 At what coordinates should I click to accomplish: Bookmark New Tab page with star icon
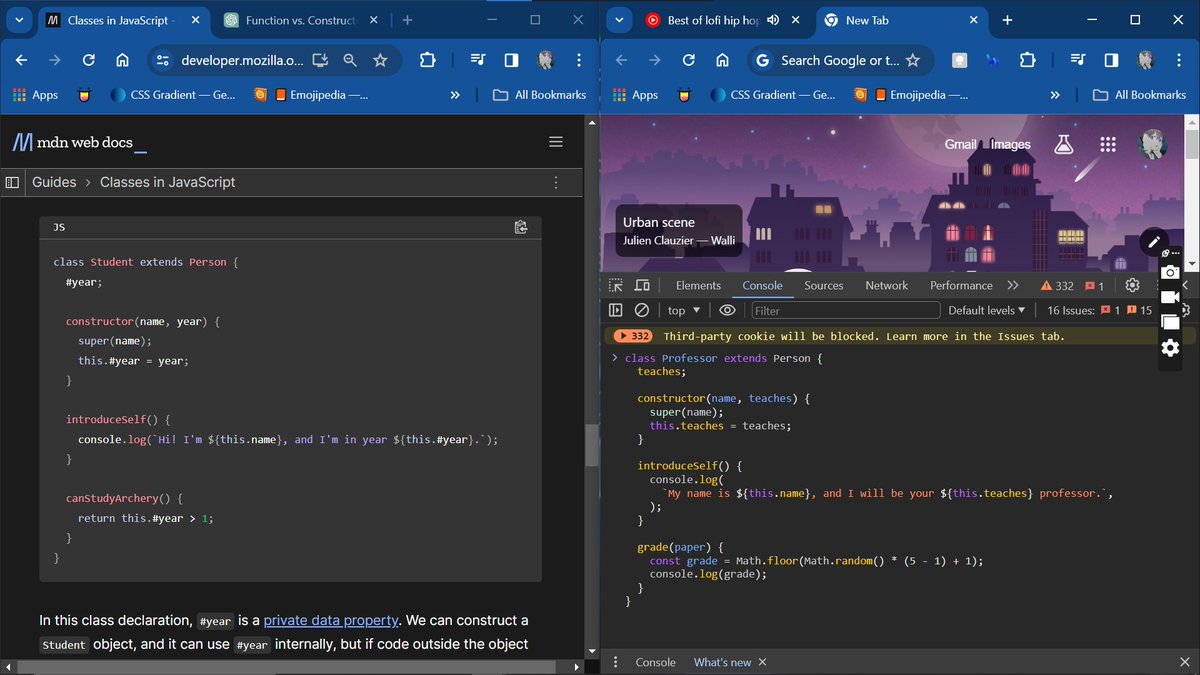pyautogui.click(x=913, y=60)
